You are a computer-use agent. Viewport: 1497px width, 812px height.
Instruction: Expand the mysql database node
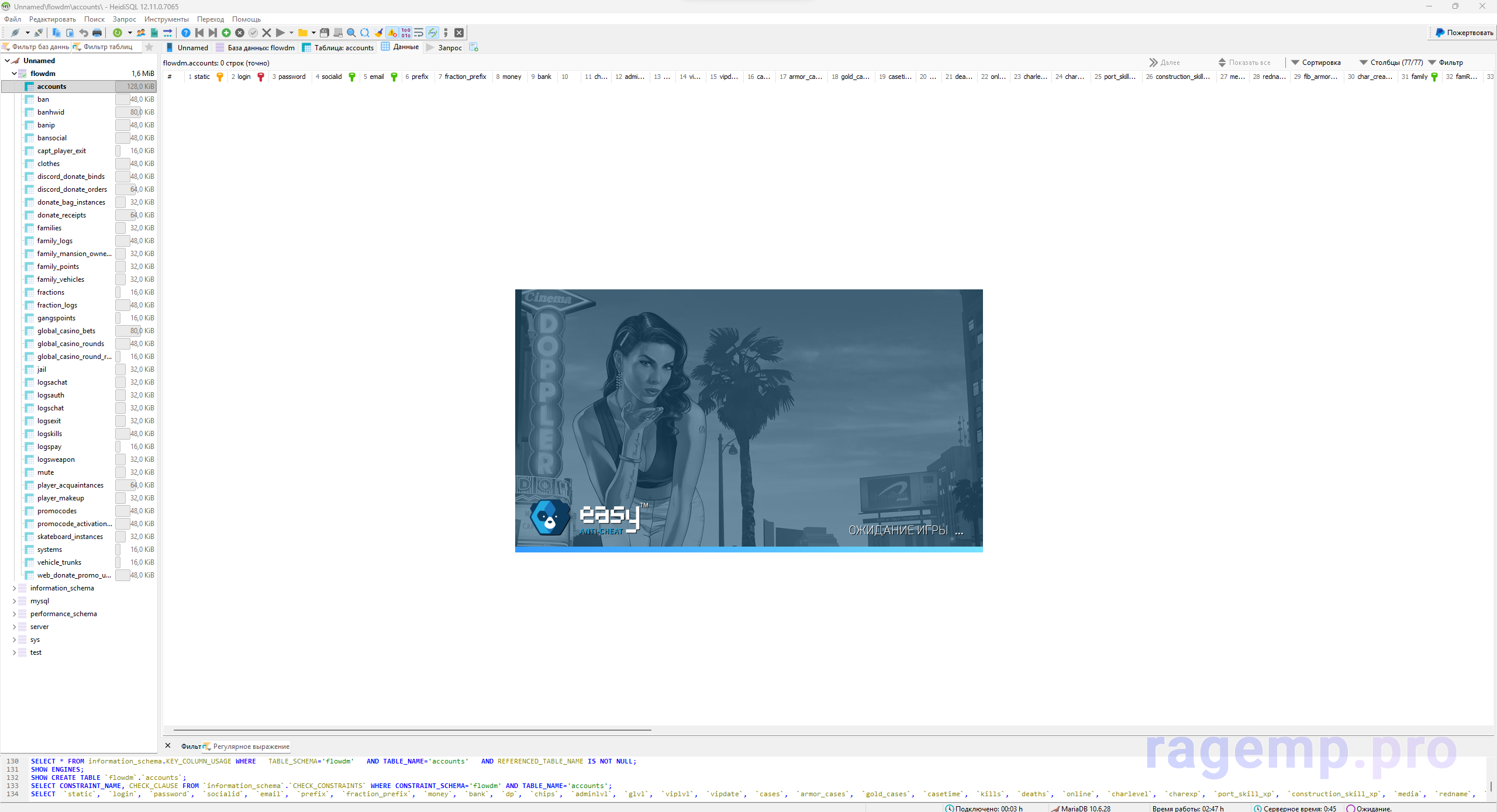(14, 601)
